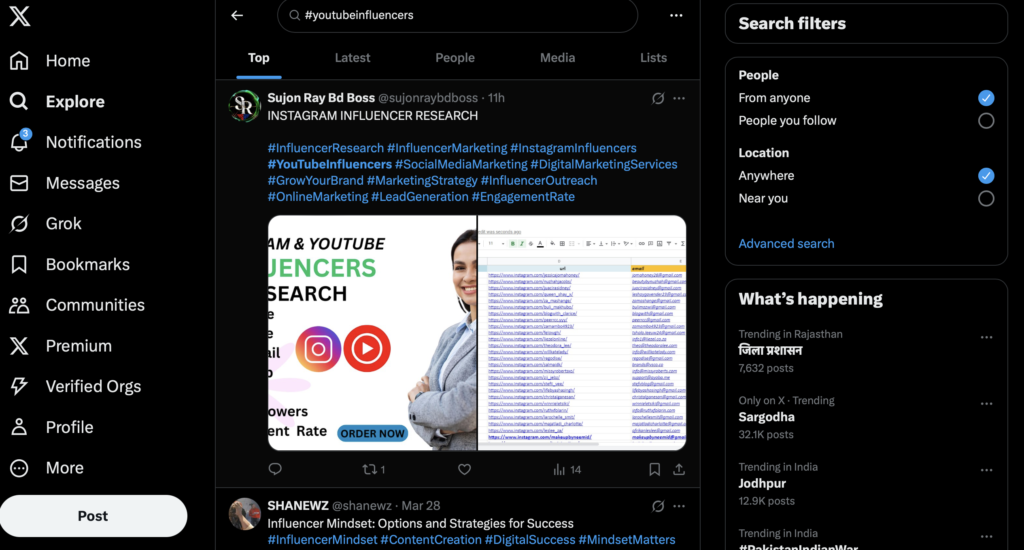Open Sujon Ray Bd Boss profile name
The height and width of the screenshot is (550, 1024).
pos(321,98)
